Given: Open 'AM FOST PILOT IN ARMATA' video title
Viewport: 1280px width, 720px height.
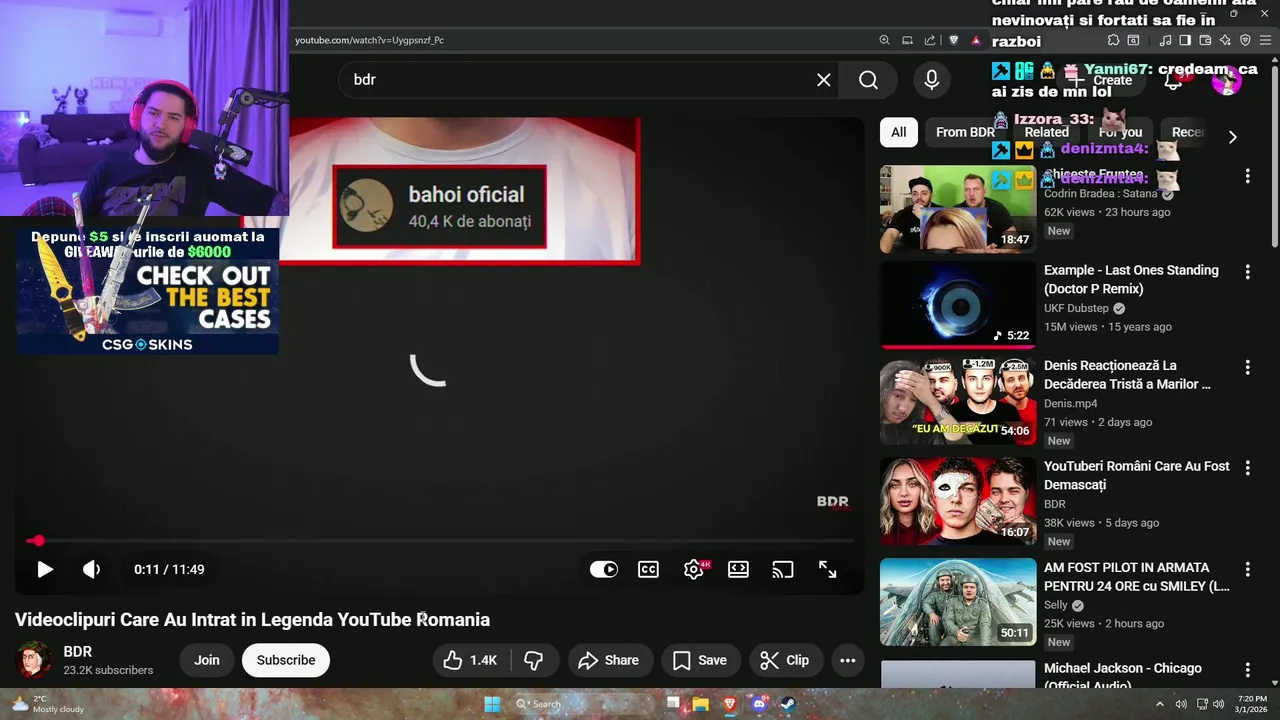Looking at the screenshot, I should 1137,577.
